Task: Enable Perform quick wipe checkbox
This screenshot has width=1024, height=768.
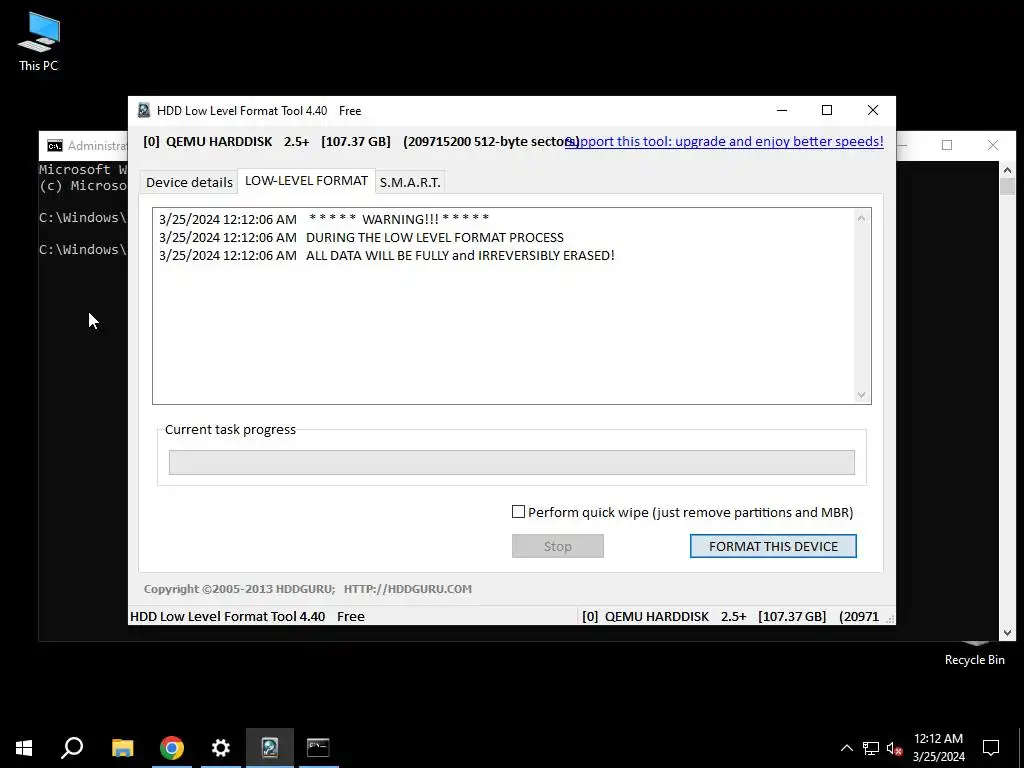Action: (519, 512)
